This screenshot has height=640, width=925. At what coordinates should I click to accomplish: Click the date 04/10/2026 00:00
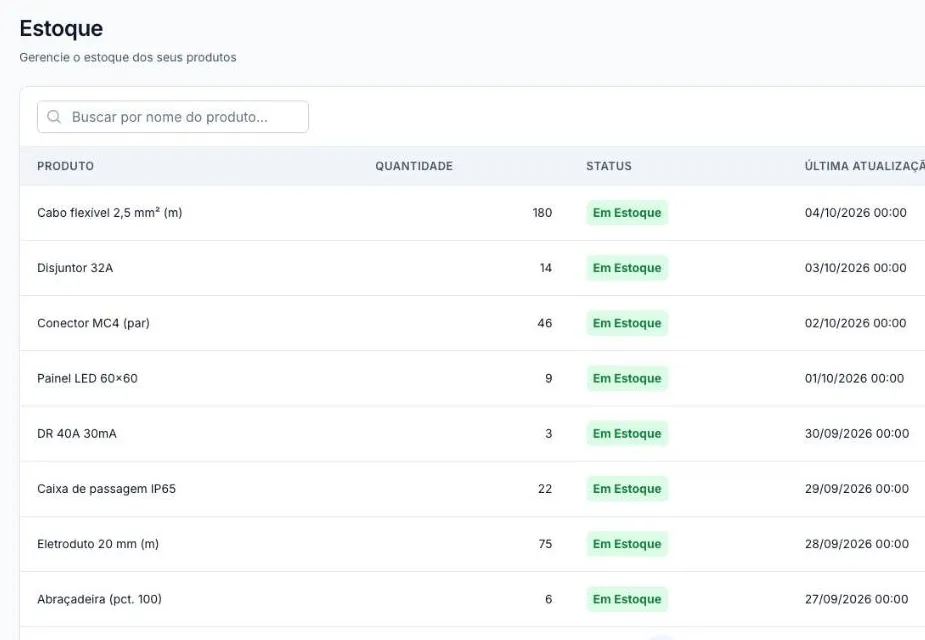(855, 213)
